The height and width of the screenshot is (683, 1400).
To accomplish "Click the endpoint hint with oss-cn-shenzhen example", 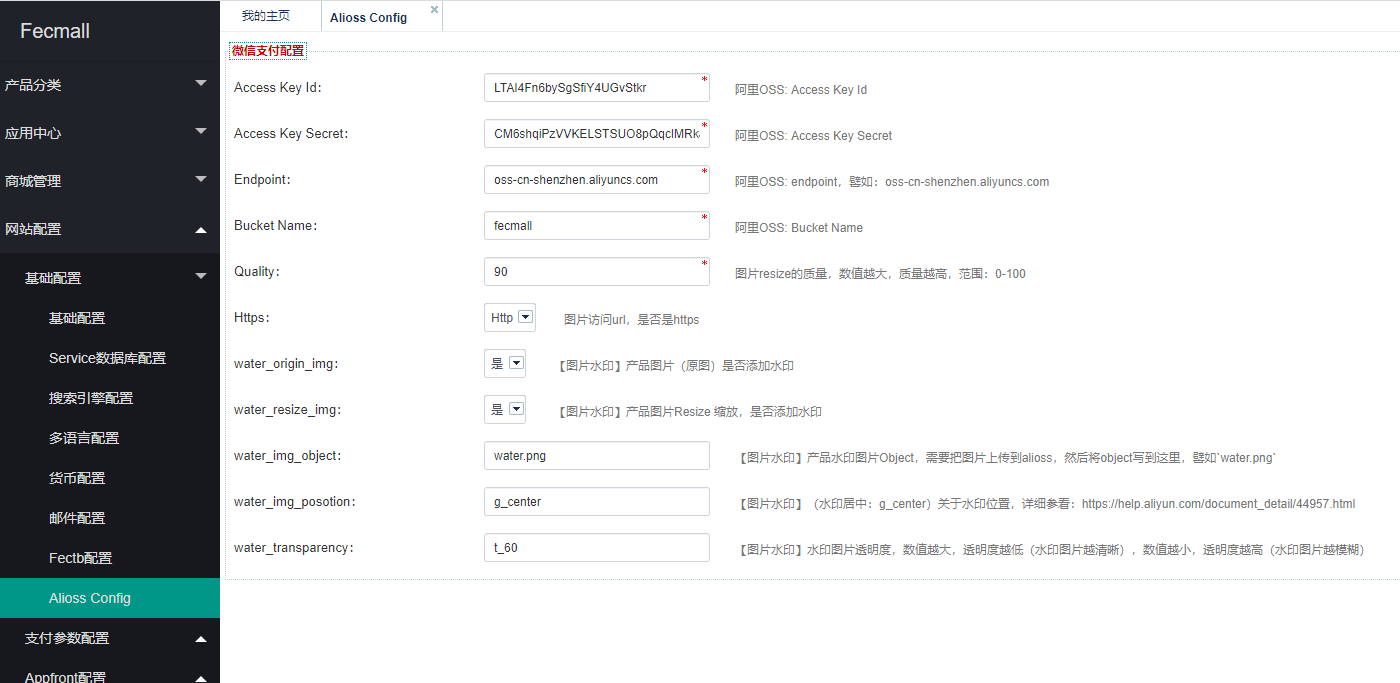I will tap(892, 182).
